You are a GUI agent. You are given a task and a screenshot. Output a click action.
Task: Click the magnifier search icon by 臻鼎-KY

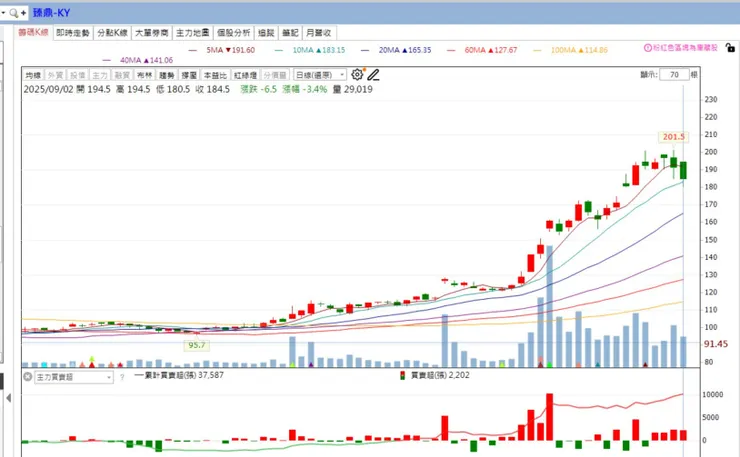tap(14, 13)
